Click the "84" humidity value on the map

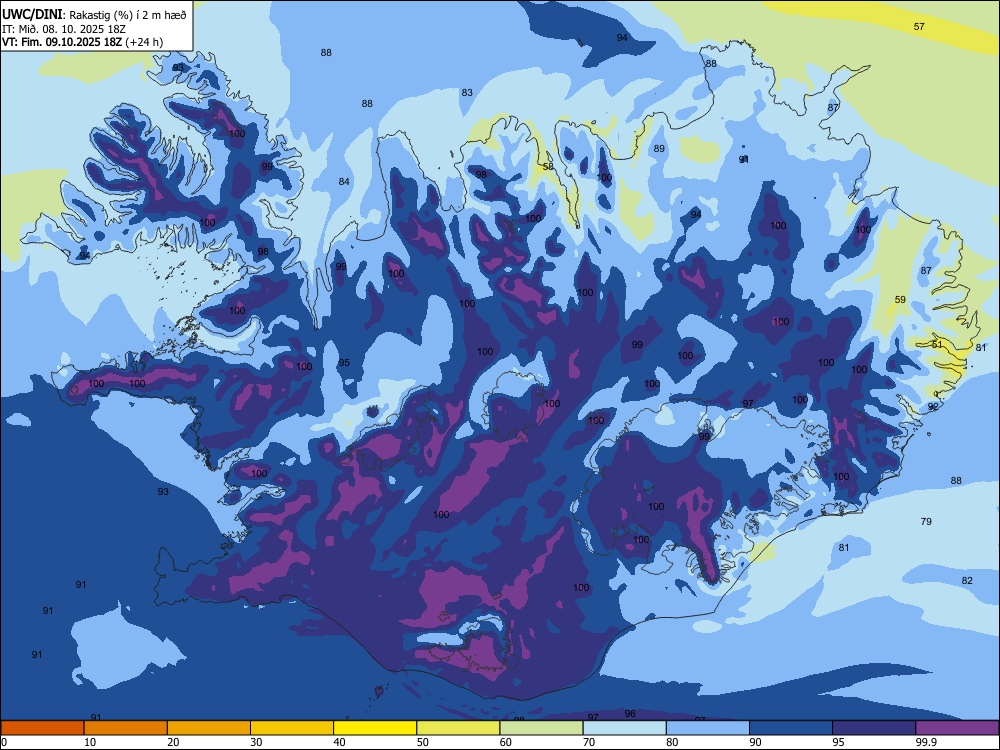[344, 182]
